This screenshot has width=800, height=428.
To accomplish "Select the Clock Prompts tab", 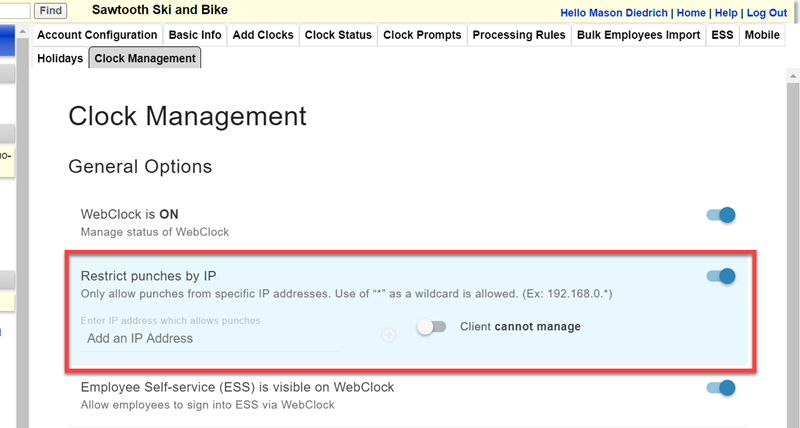I will [422, 35].
